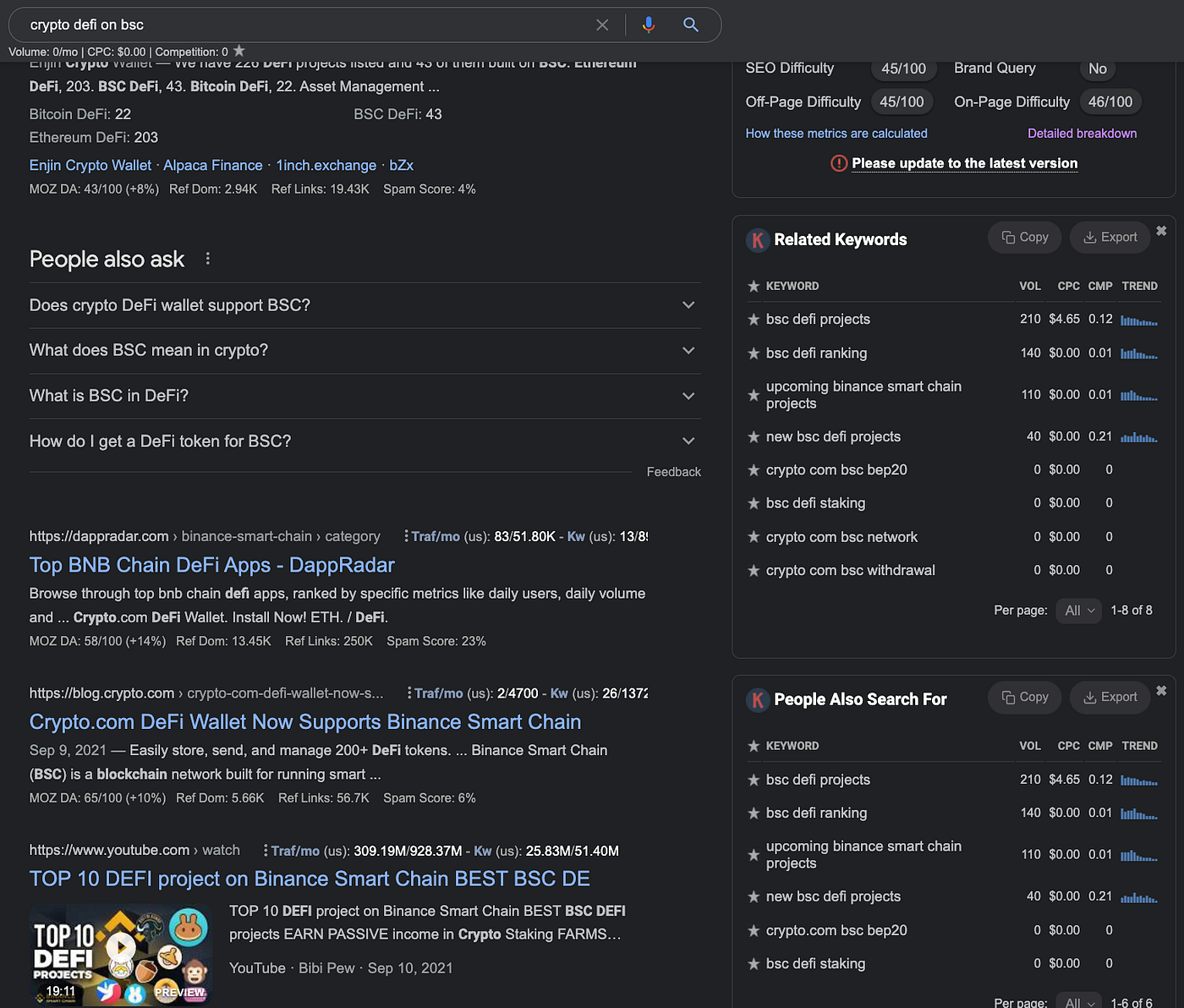Star 'bsc defi ranking' in People Also Search For
1184x1008 pixels.
tap(754, 814)
